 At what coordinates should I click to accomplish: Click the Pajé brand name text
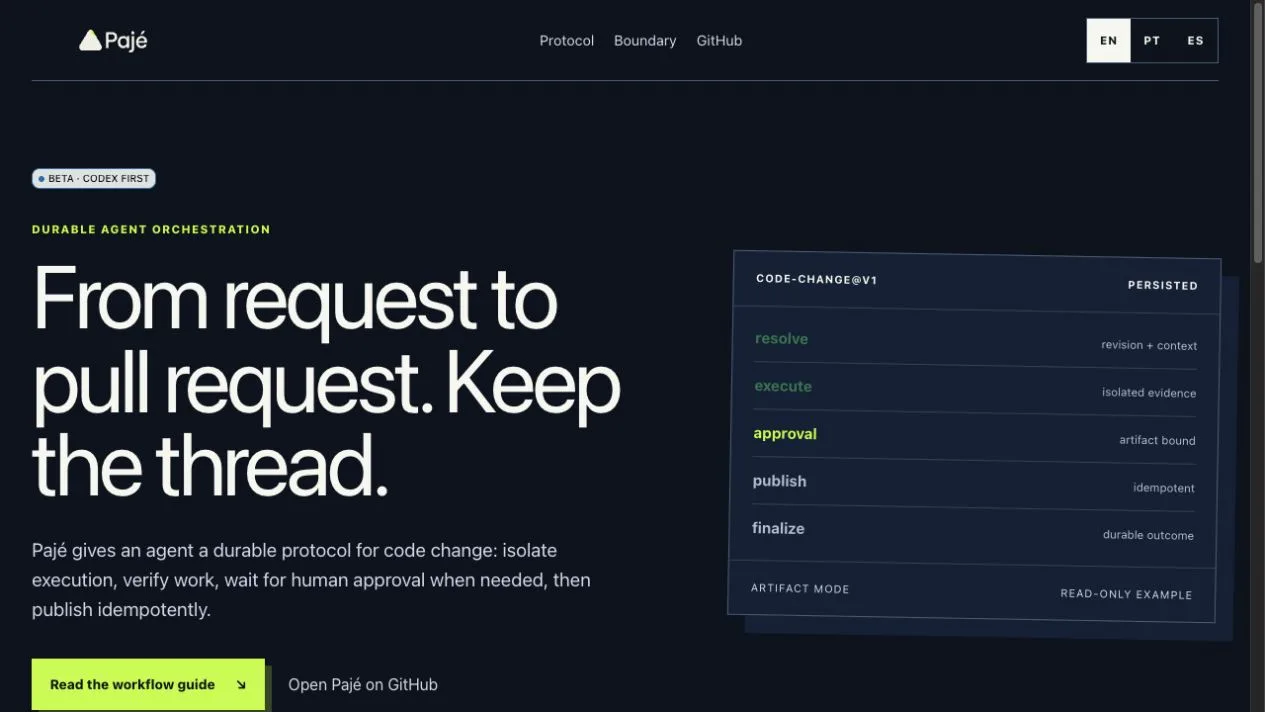pos(126,41)
